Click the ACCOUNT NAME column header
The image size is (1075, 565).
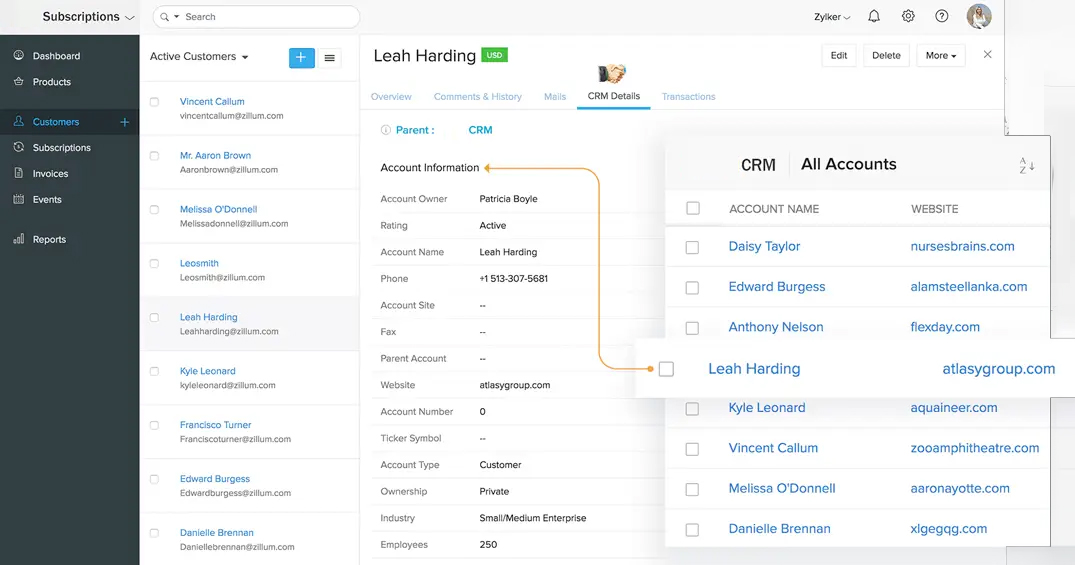pyautogui.click(x=774, y=208)
